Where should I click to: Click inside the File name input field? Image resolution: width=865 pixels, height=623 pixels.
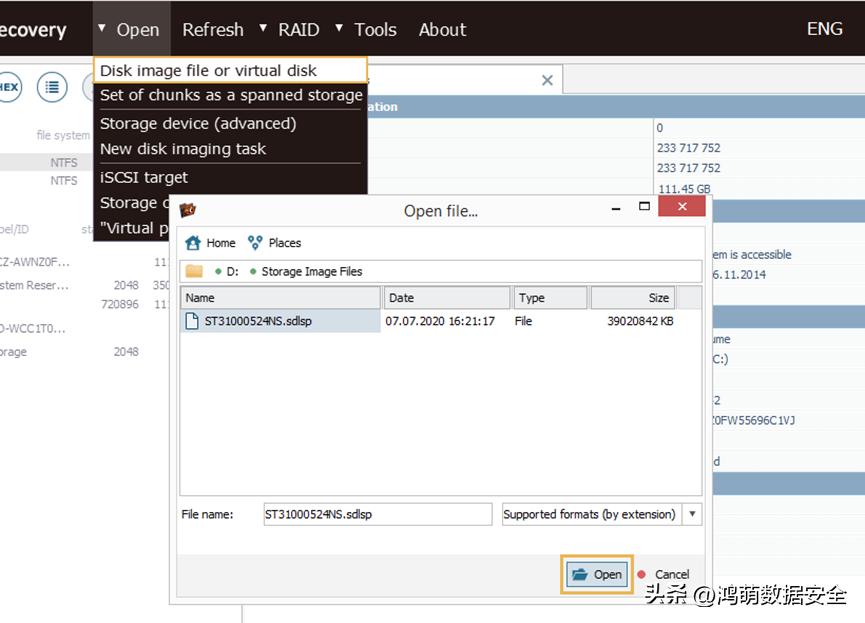(377, 514)
